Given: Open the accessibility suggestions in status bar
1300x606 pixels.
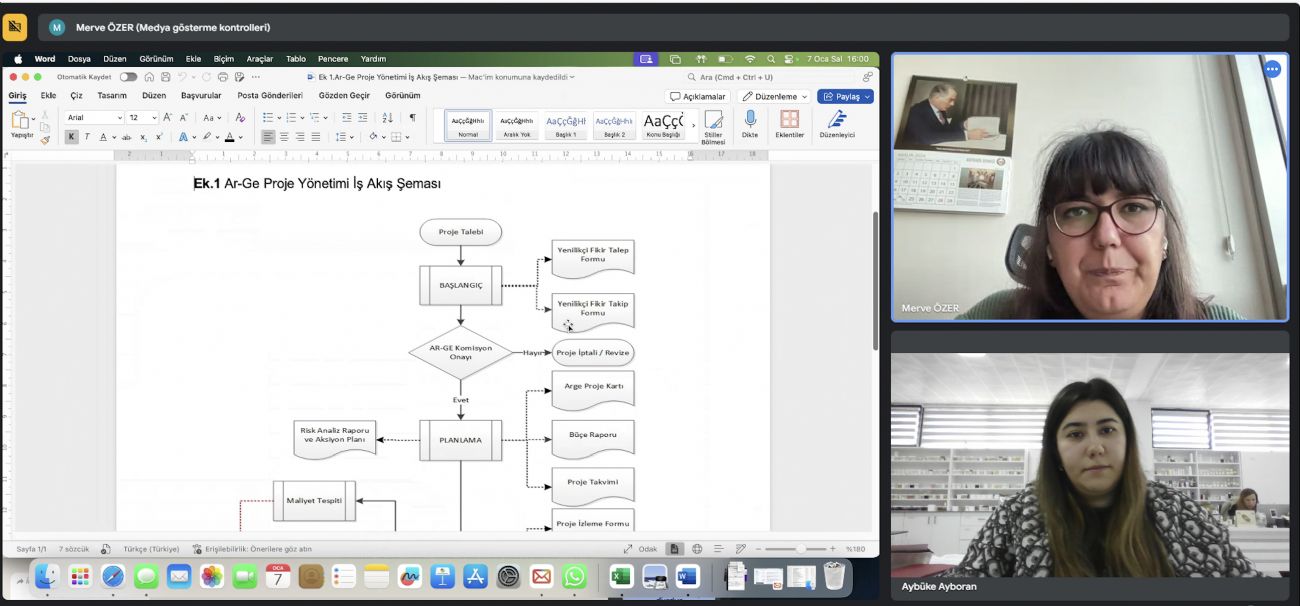Looking at the screenshot, I should point(252,549).
